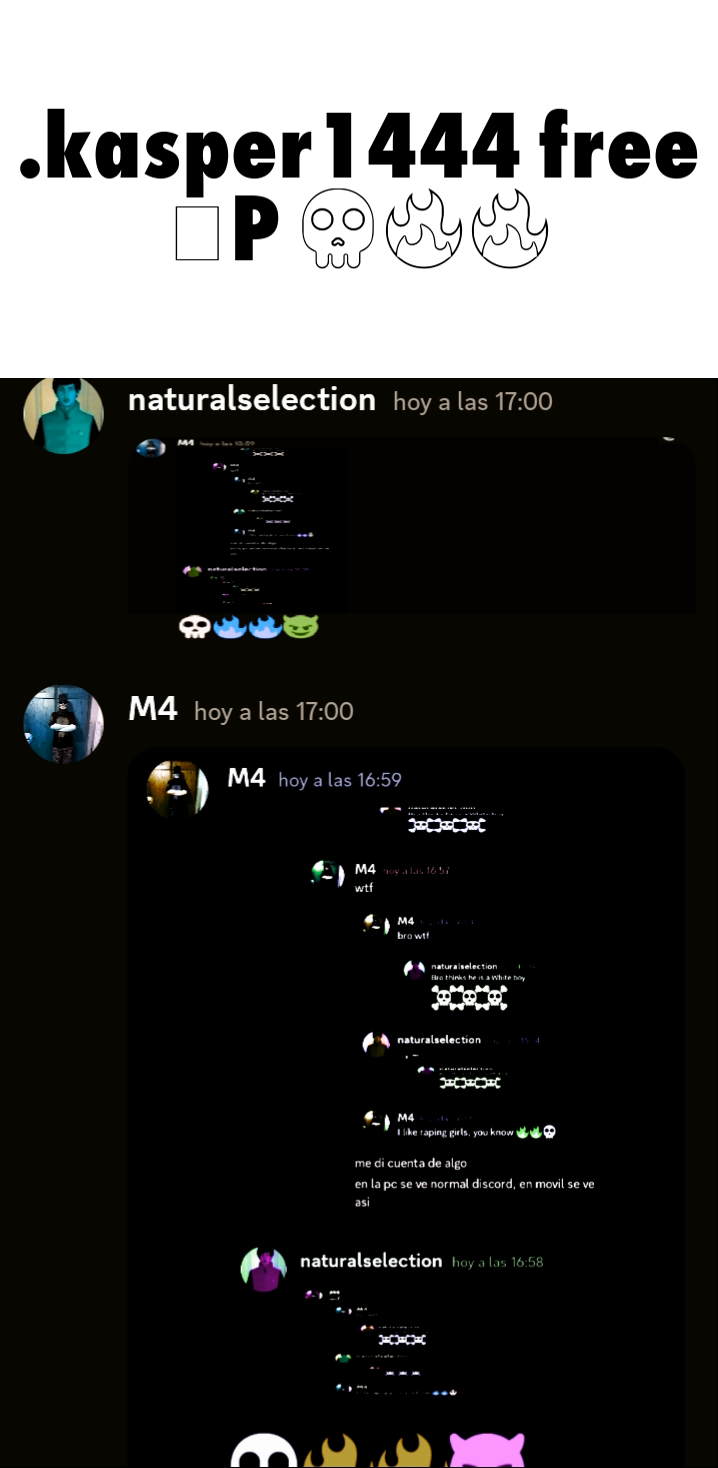The image size is (718, 1468).
Task: Click M4's "hoy a las 17:00" timestamp
Action: [274, 712]
